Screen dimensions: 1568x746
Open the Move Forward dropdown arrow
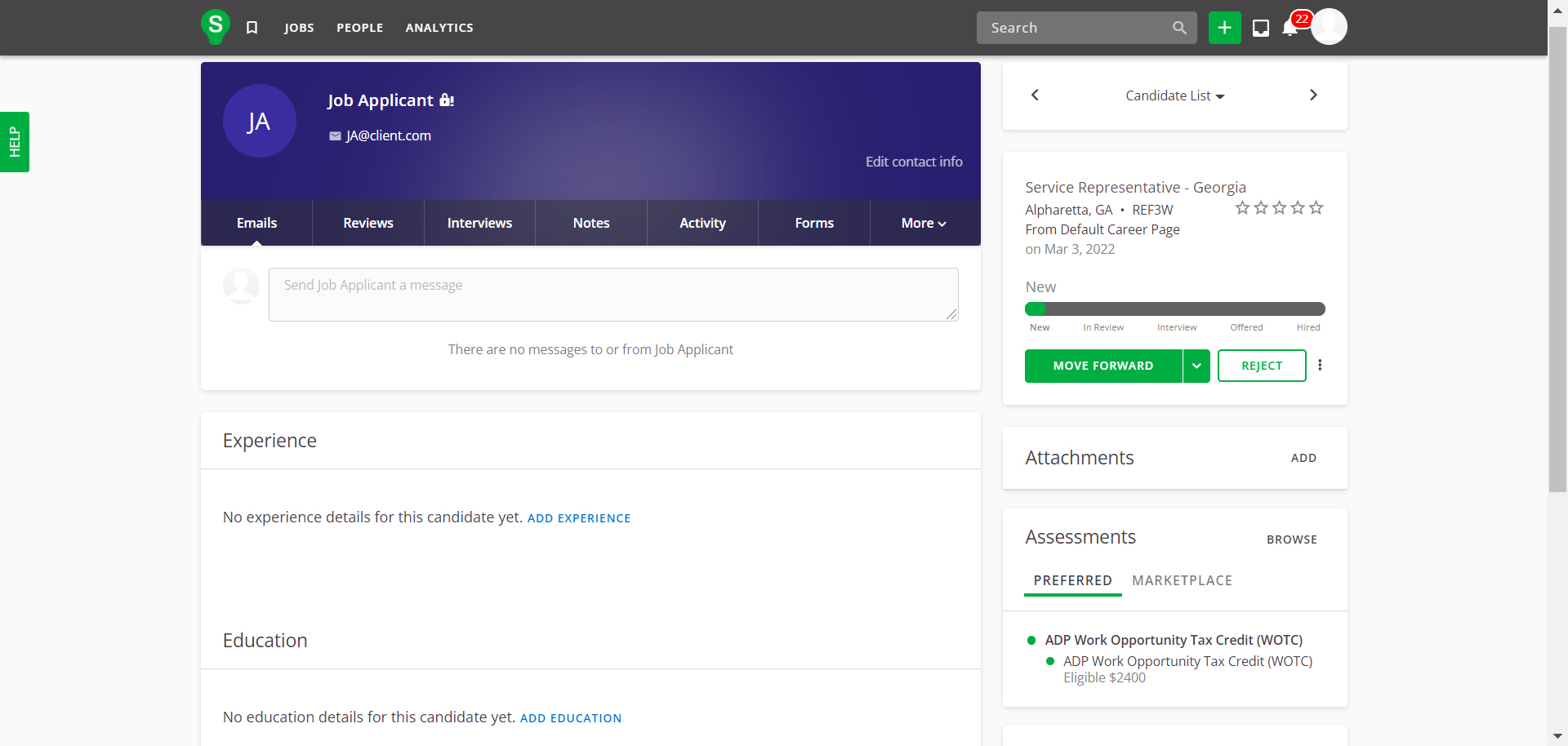(1196, 366)
